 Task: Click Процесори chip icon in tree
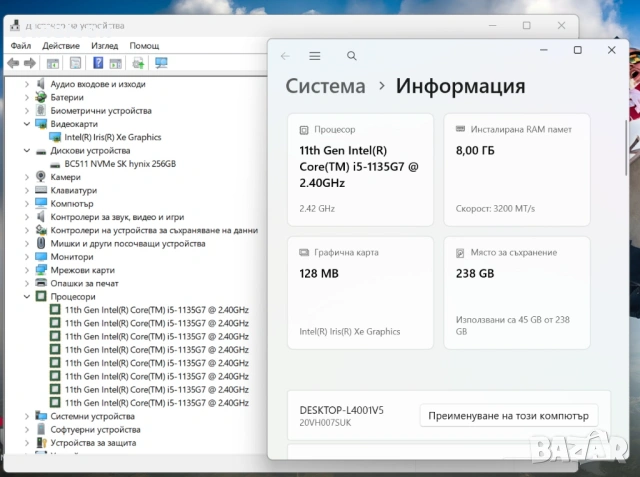click(41, 296)
